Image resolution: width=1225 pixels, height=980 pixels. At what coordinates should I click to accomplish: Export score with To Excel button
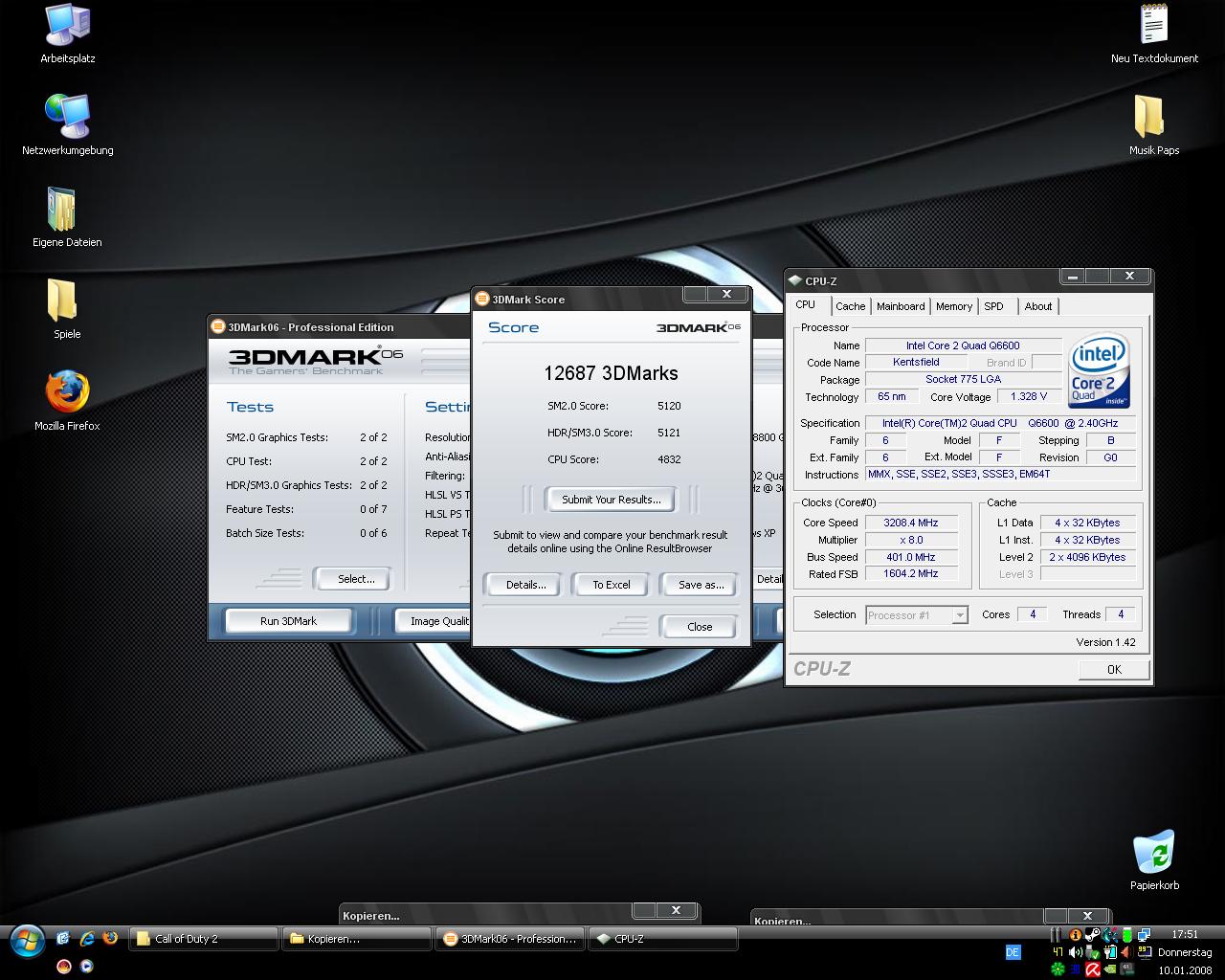click(x=612, y=585)
